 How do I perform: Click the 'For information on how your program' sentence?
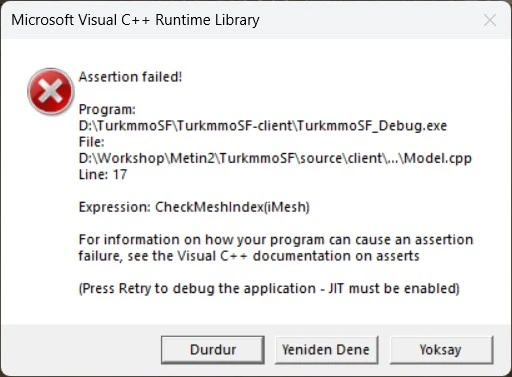[276, 240]
